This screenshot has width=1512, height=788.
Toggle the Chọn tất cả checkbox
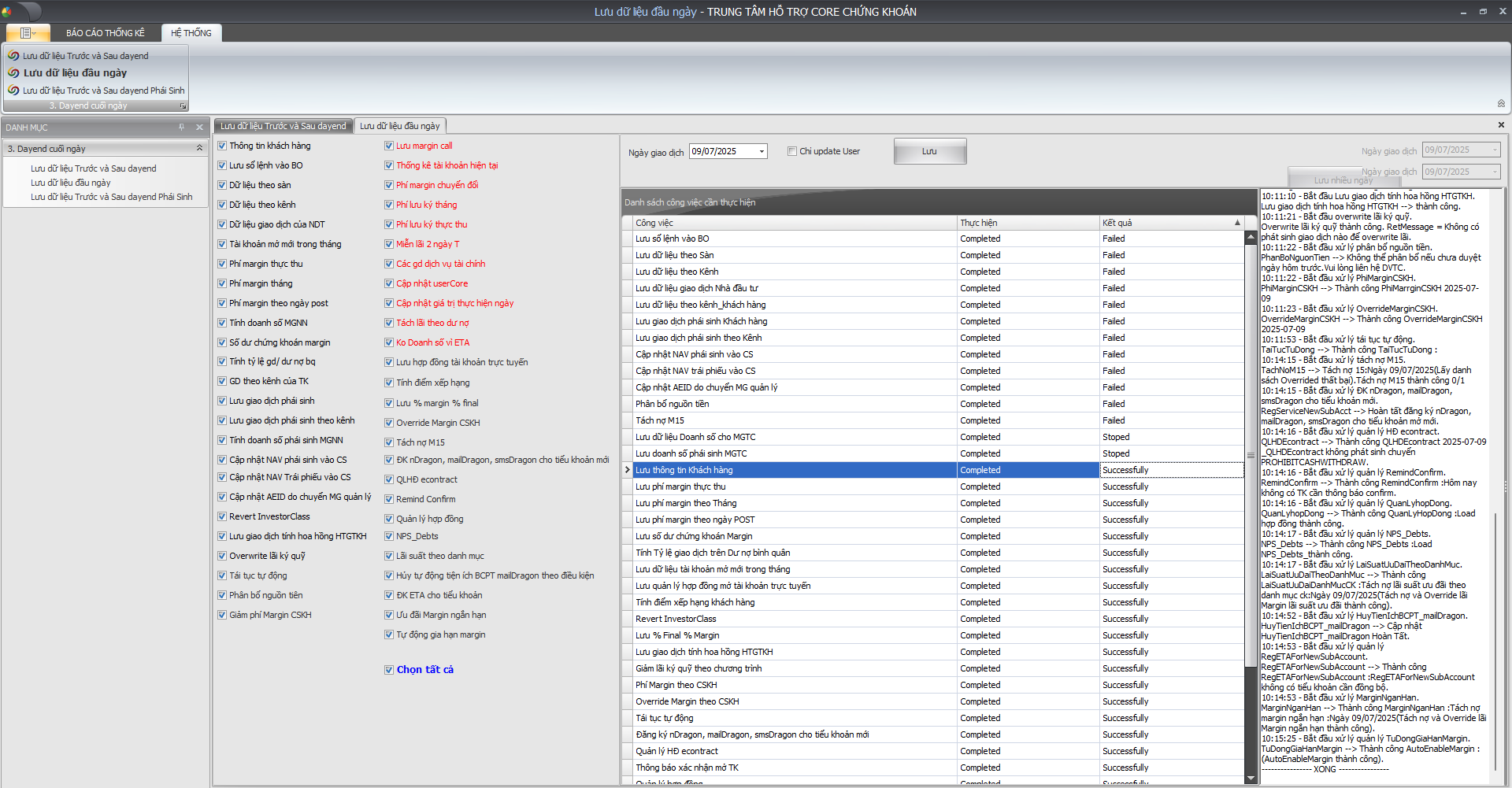389,670
